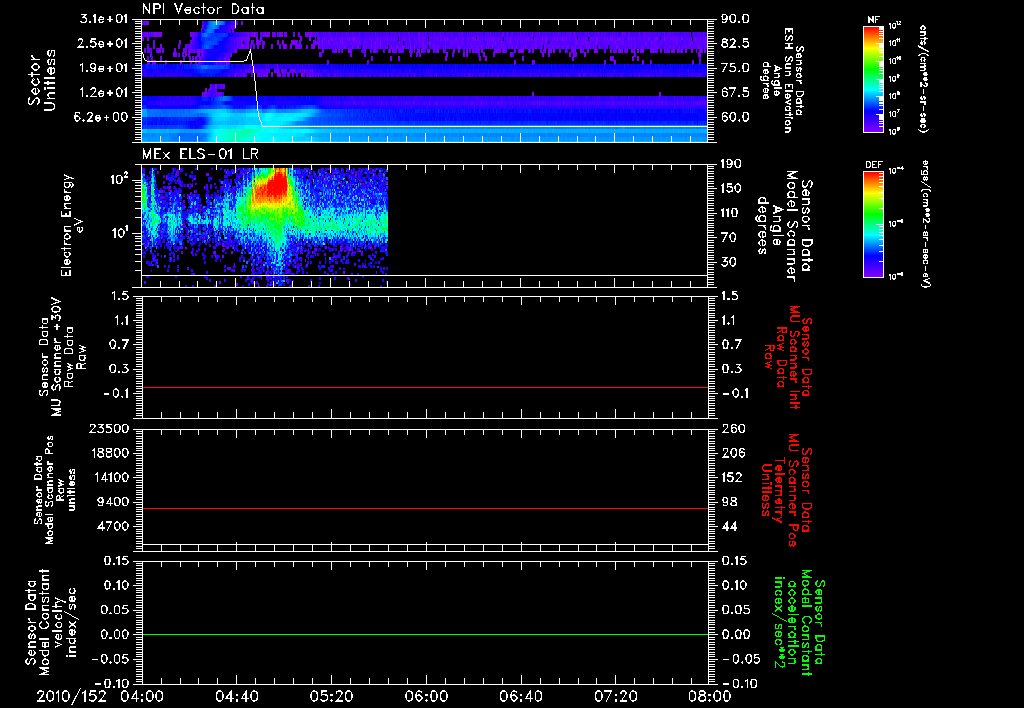Click the 3.1e+01 sector tick value
Viewport: 1024px width, 708px height.
[x=104, y=19]
